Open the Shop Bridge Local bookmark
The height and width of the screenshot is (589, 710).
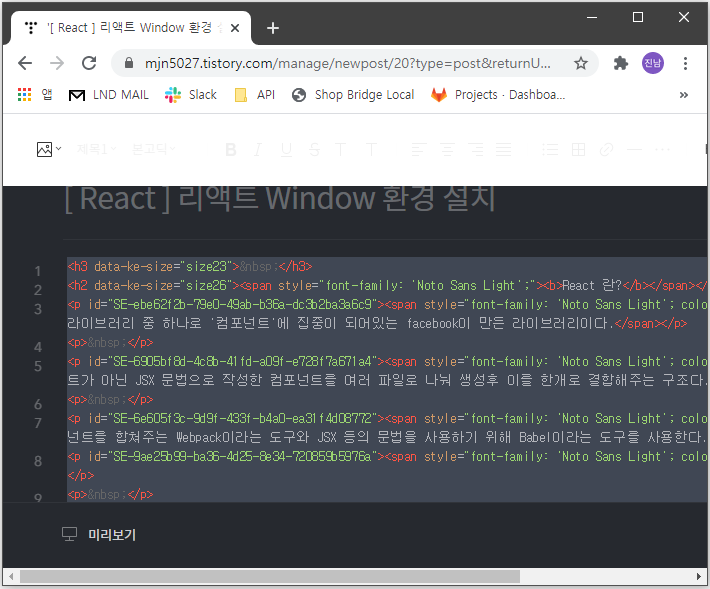click(353, 95)
